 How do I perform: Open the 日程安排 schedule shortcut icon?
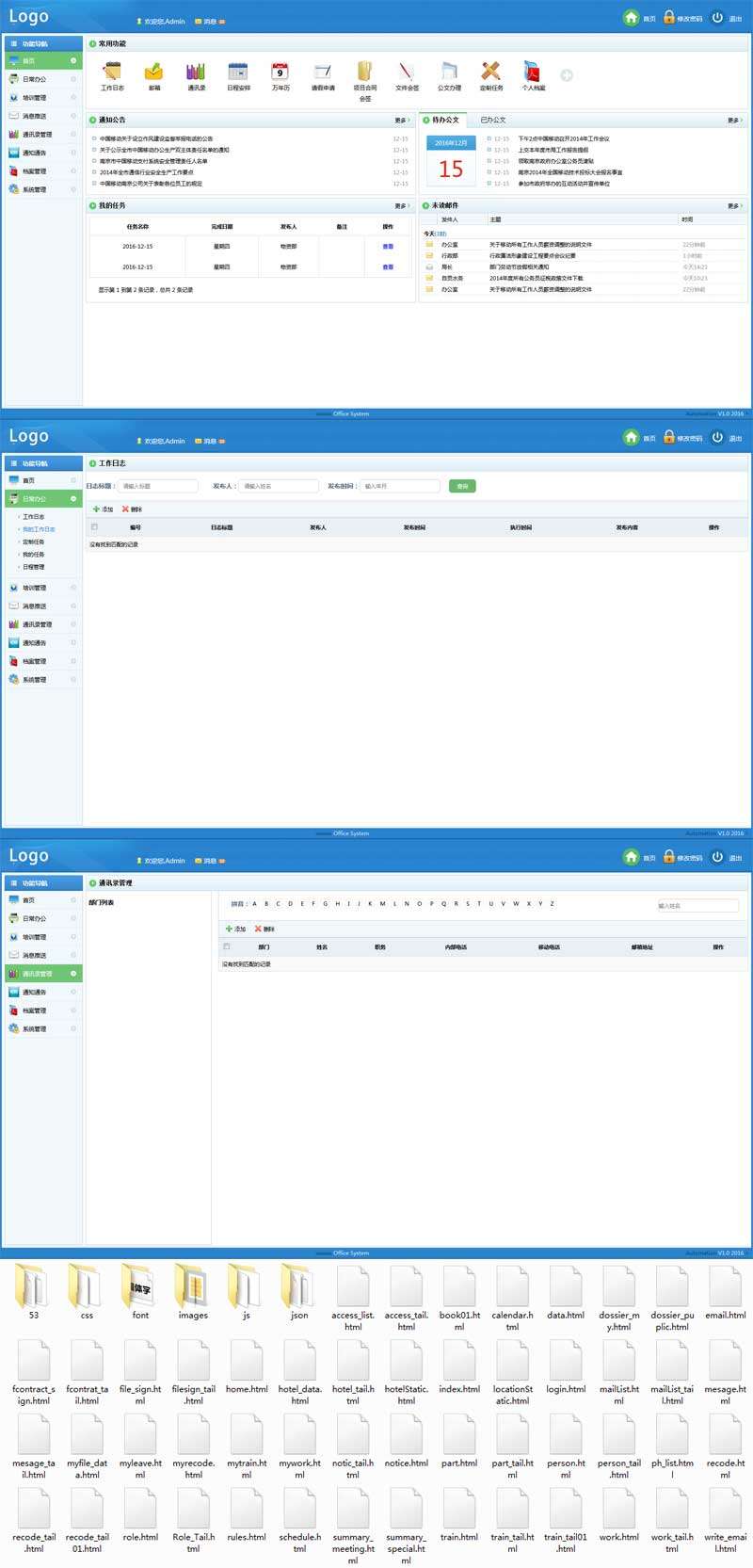click(238, 72)
